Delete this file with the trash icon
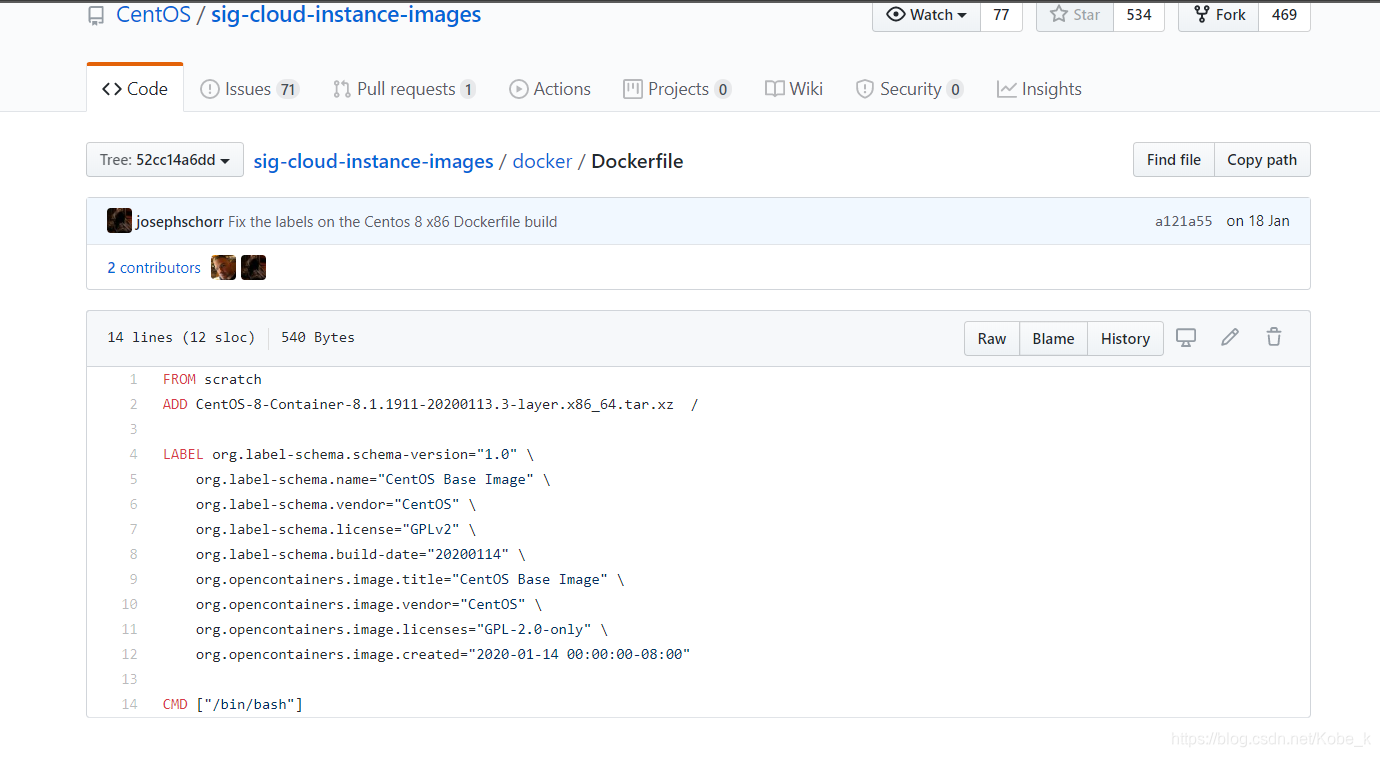1380x757 pixels. pyautogui.click(x=1274, y=338)
